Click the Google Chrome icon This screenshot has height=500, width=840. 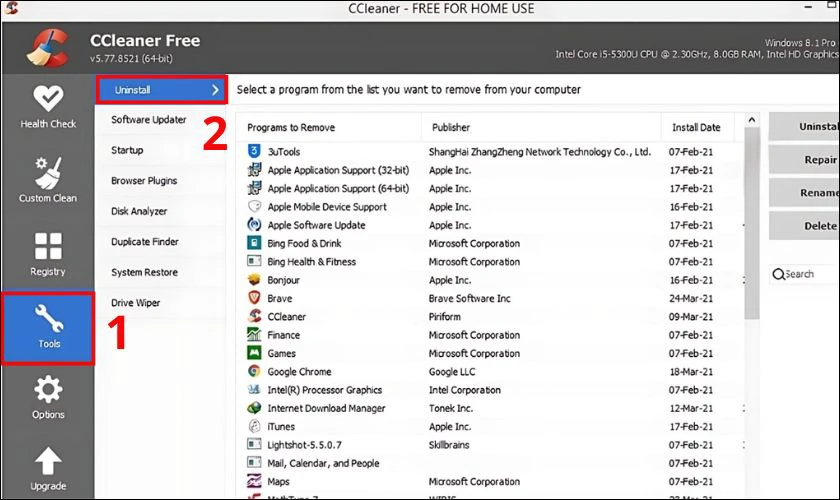click(x=254, y=371)
